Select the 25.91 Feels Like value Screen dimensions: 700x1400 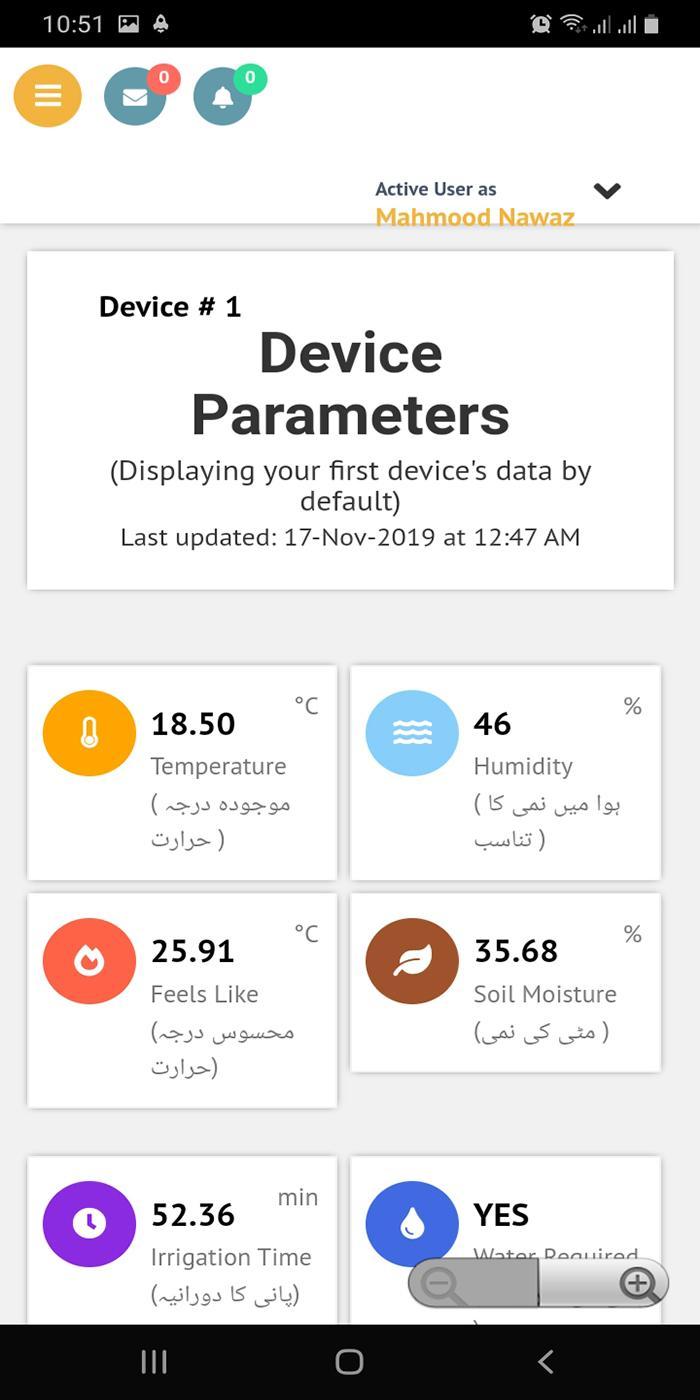pyautogui.click(x=193, y=951)
